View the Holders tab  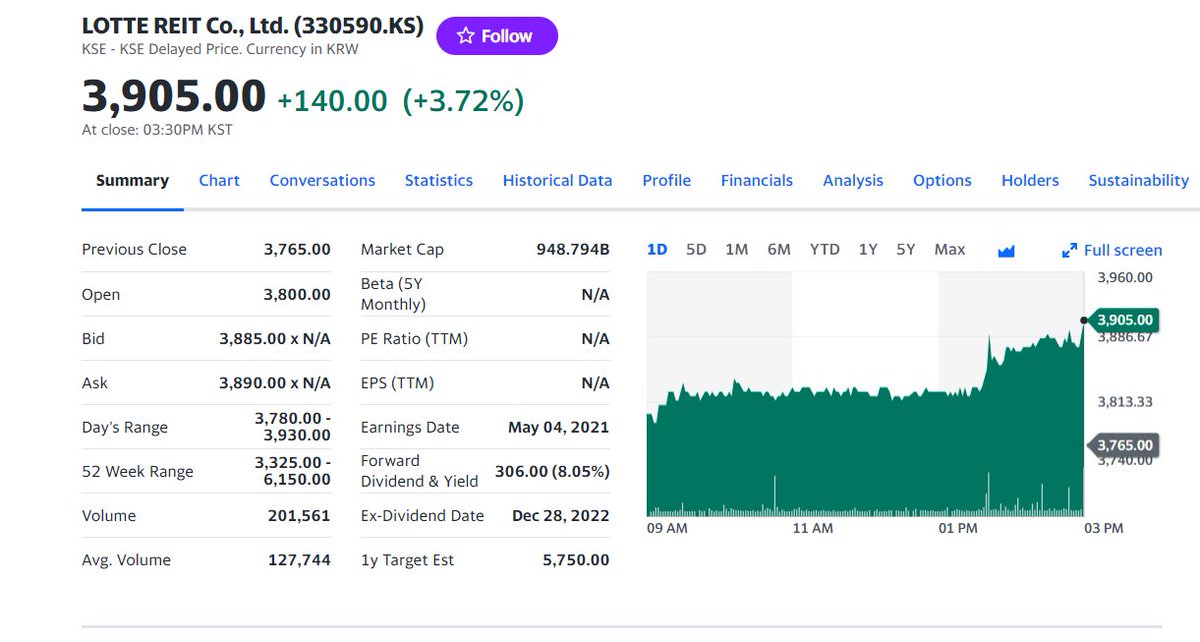[1030, 181]
